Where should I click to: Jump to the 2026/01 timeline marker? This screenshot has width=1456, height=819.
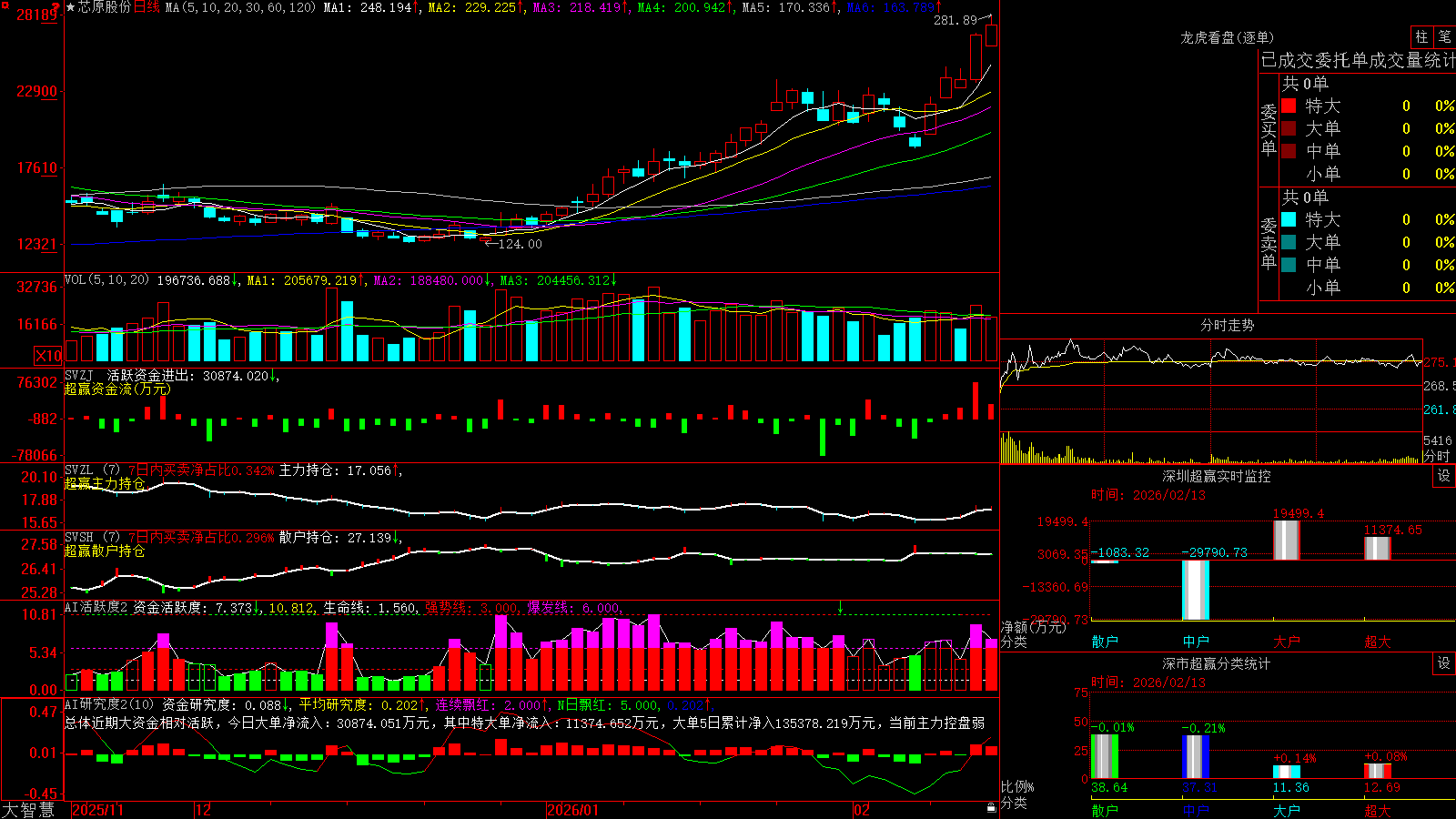[572, 810]
